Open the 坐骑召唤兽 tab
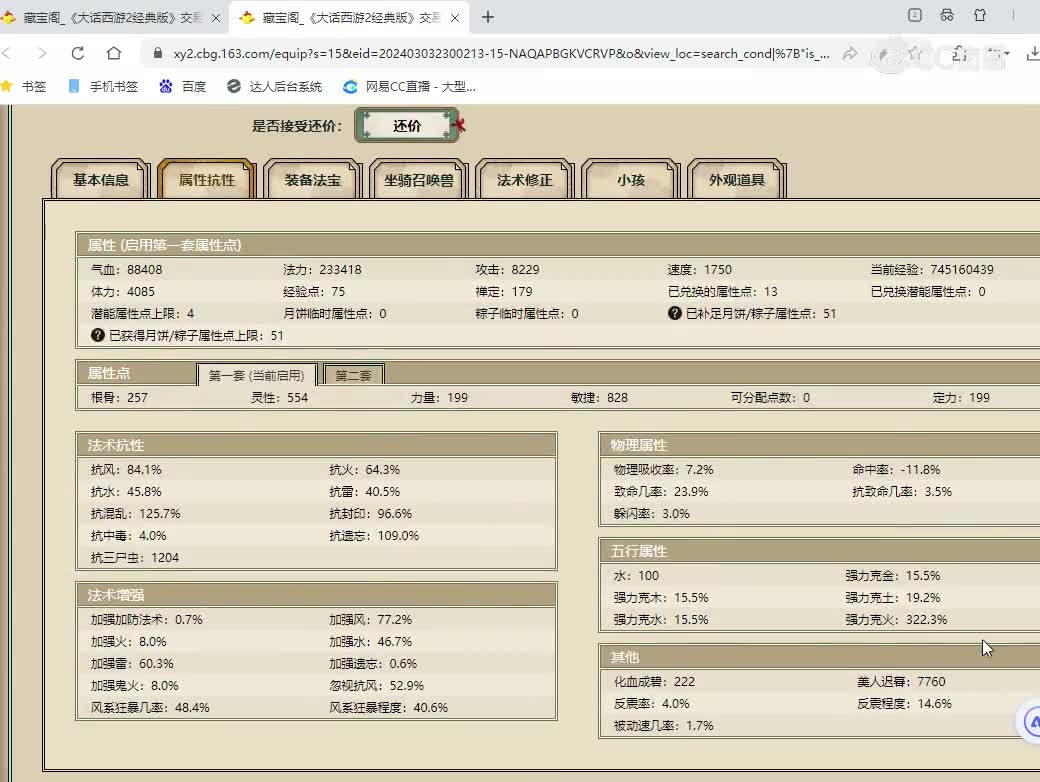This screenshot has width=1040, height=782. click(419, 180)
